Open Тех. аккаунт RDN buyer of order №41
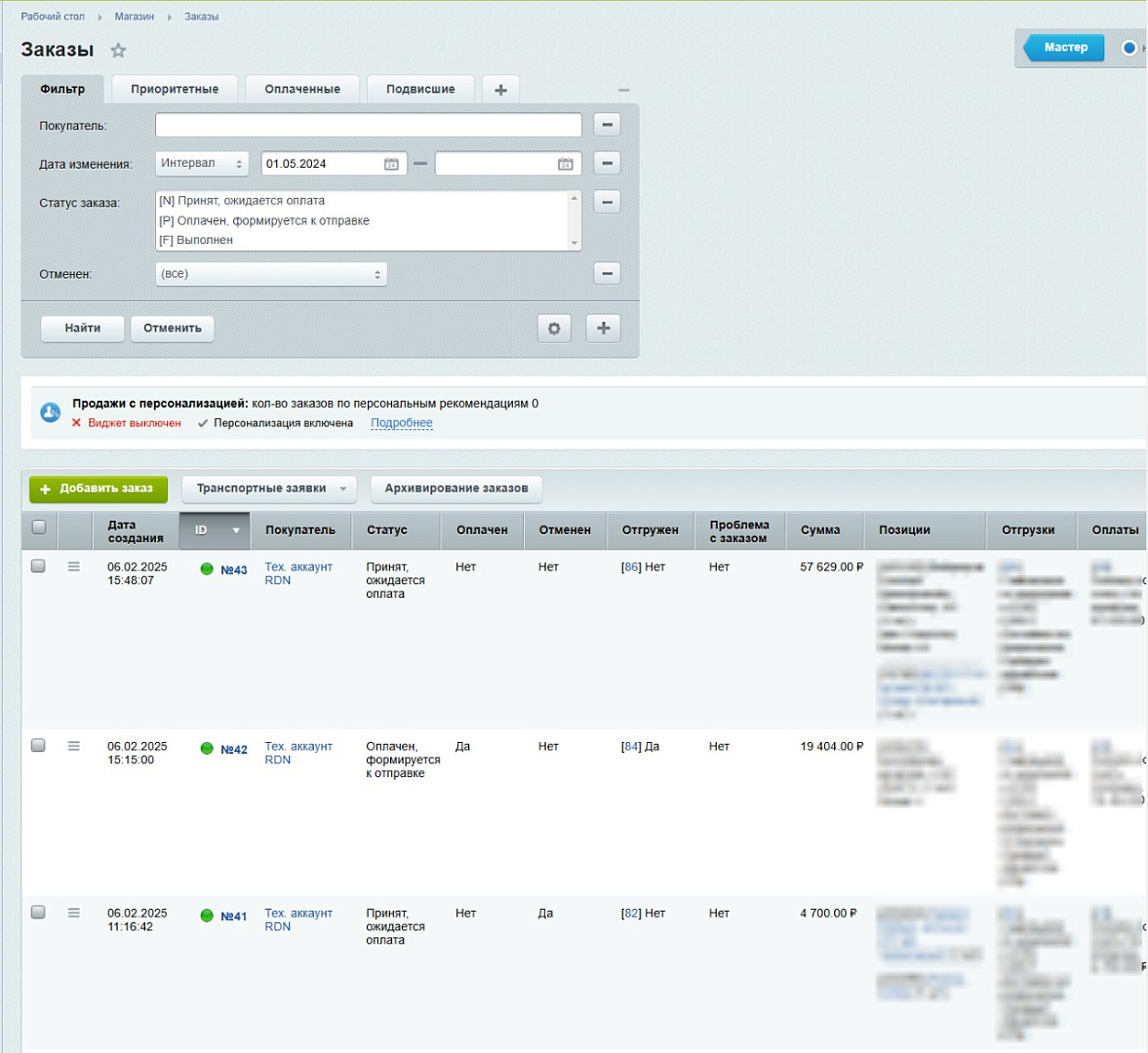The height and width of the screenshot is (1053, 1148). click(298, 919)
